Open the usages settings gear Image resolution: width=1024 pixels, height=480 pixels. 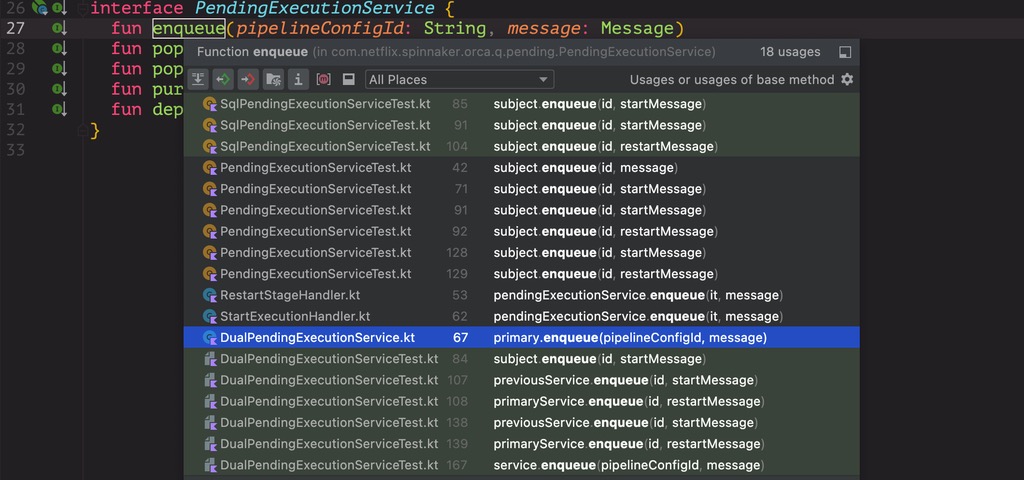tap(847, 79)
